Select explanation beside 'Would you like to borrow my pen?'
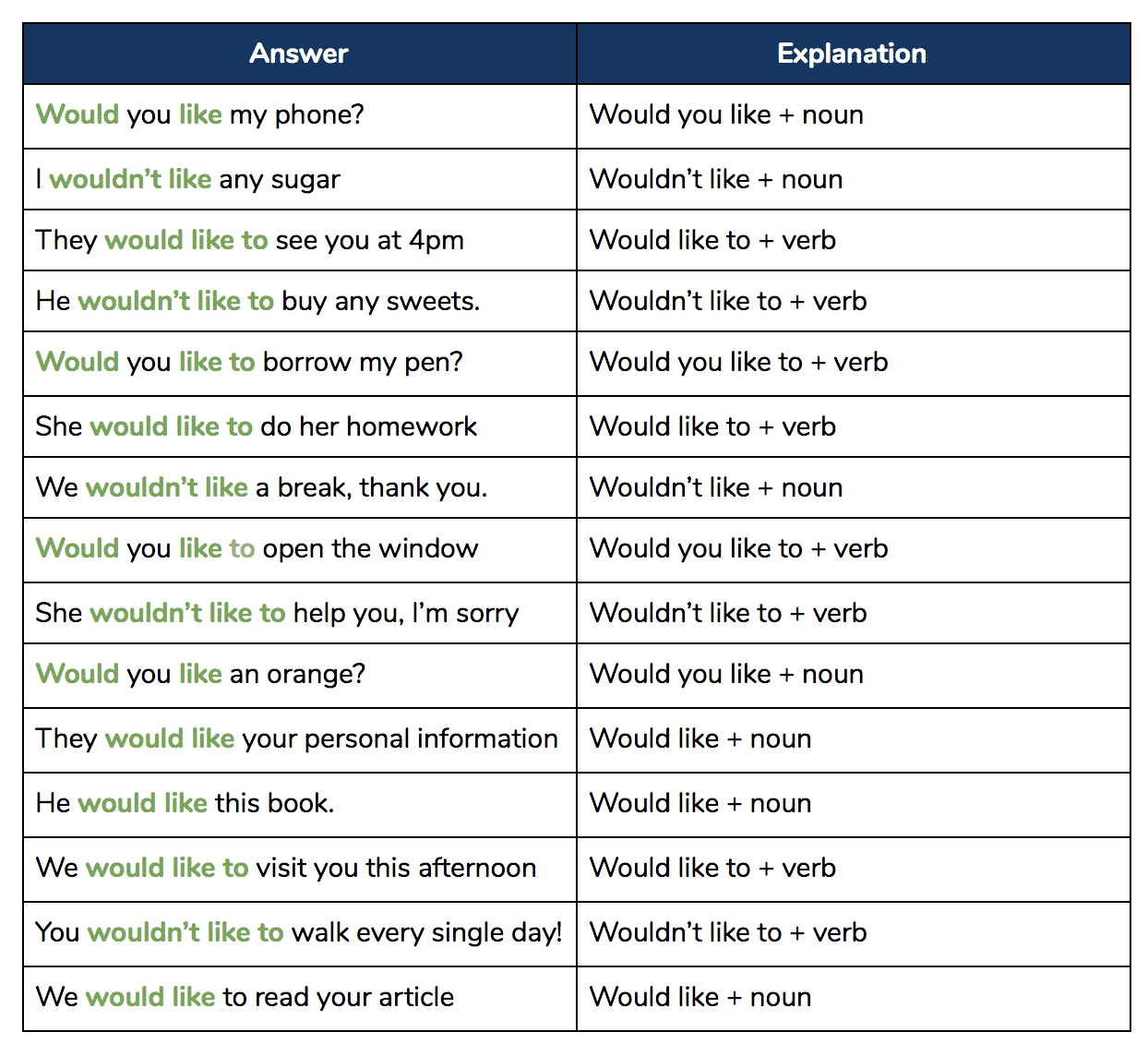 coord(853,363)
